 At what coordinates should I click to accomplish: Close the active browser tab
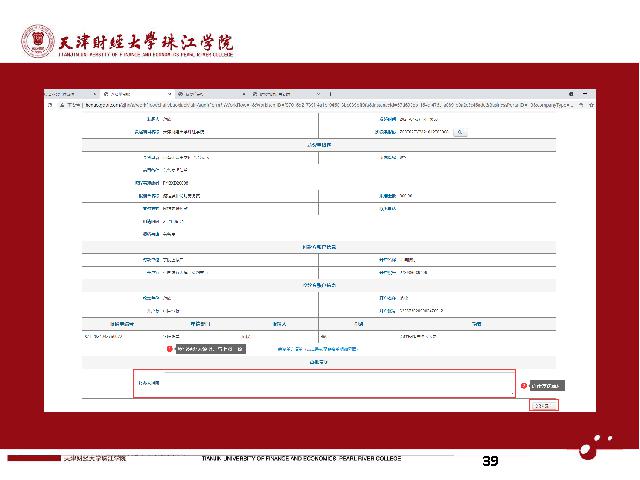(169, 94)
